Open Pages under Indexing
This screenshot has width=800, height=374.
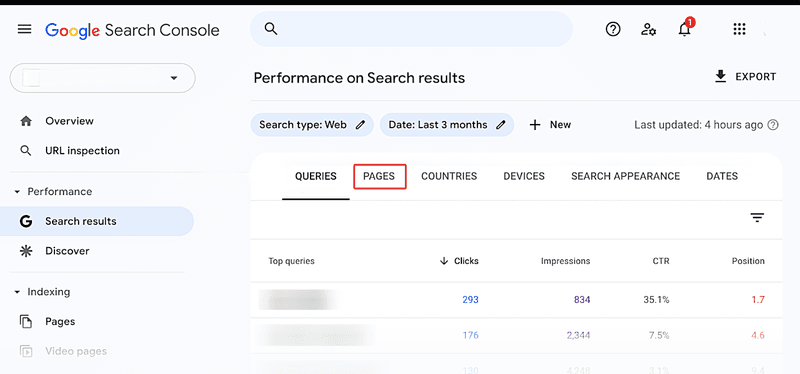(x=60, y=322)
